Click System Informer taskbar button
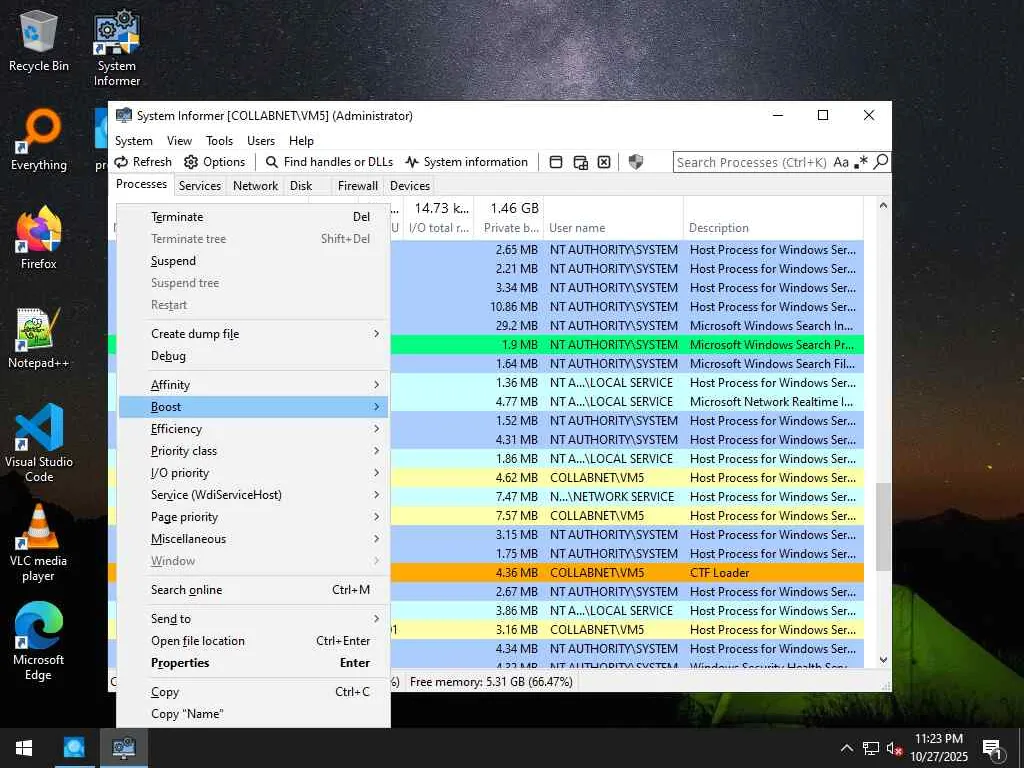 coord(123,748)
